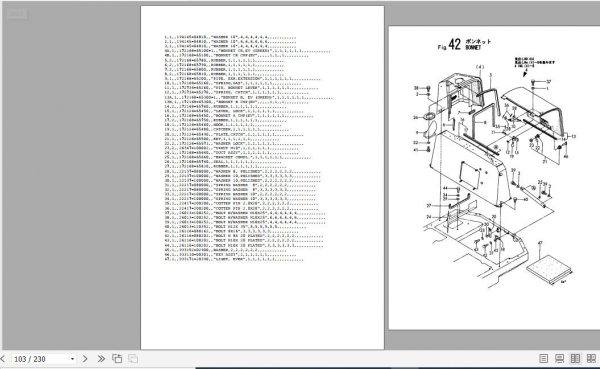Open the page number dropdown arrow
This screenshot has width=600, height=369.
coord(72,359)
